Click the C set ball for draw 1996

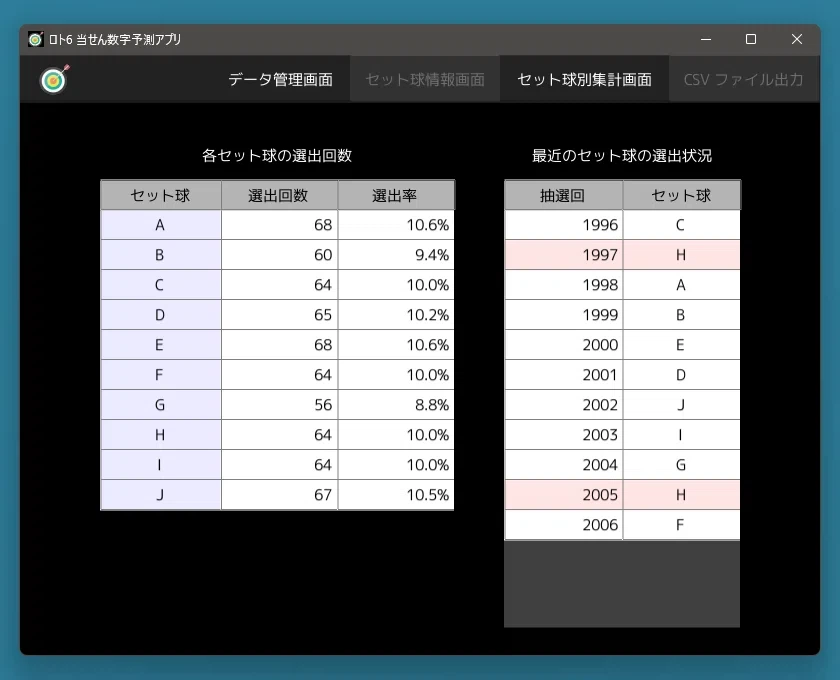[681, 225]
